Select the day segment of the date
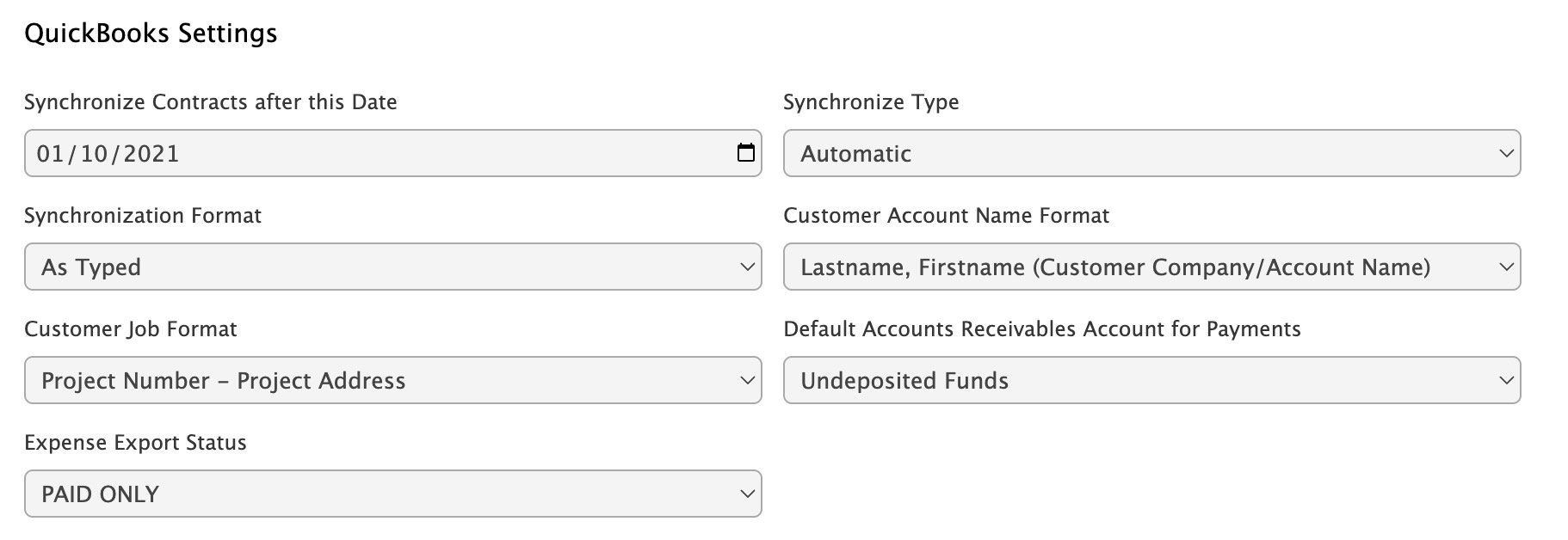Viewport: 1568px width, 540px height. pyautogui.click(x=93, y=154)
